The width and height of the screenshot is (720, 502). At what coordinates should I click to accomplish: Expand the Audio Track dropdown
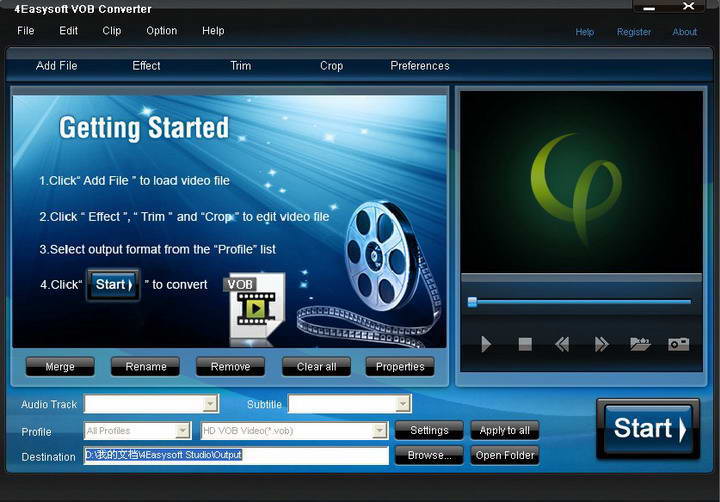pos(210,404)
